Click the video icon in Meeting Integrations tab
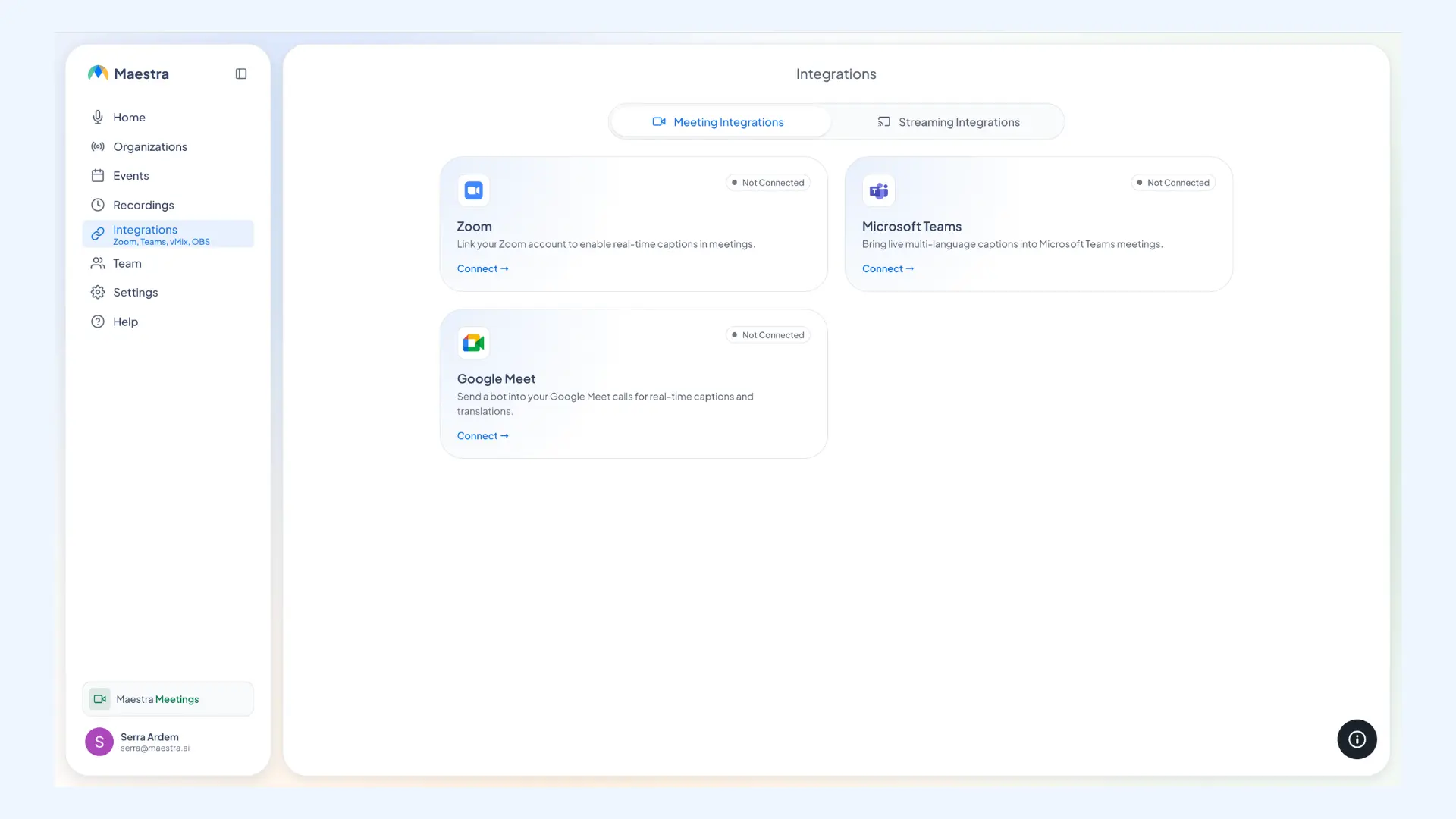 (x=659, y=121)
